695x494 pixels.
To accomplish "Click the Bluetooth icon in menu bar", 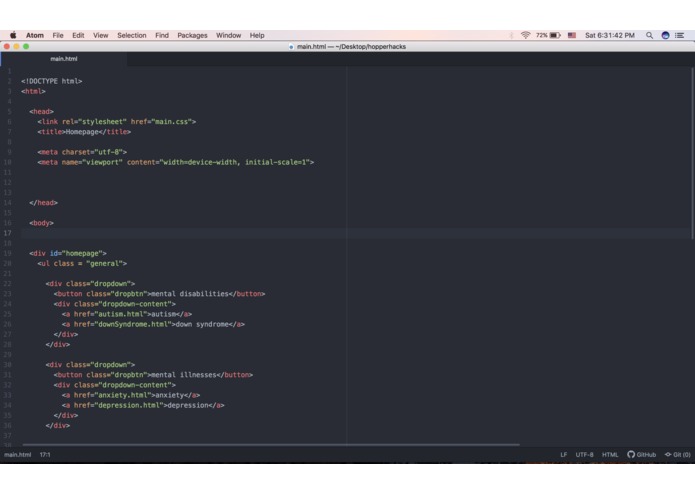I will [511, 35].
